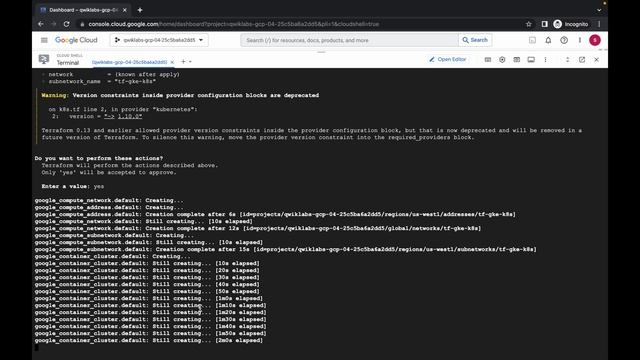Focus the resources search field

349,40
